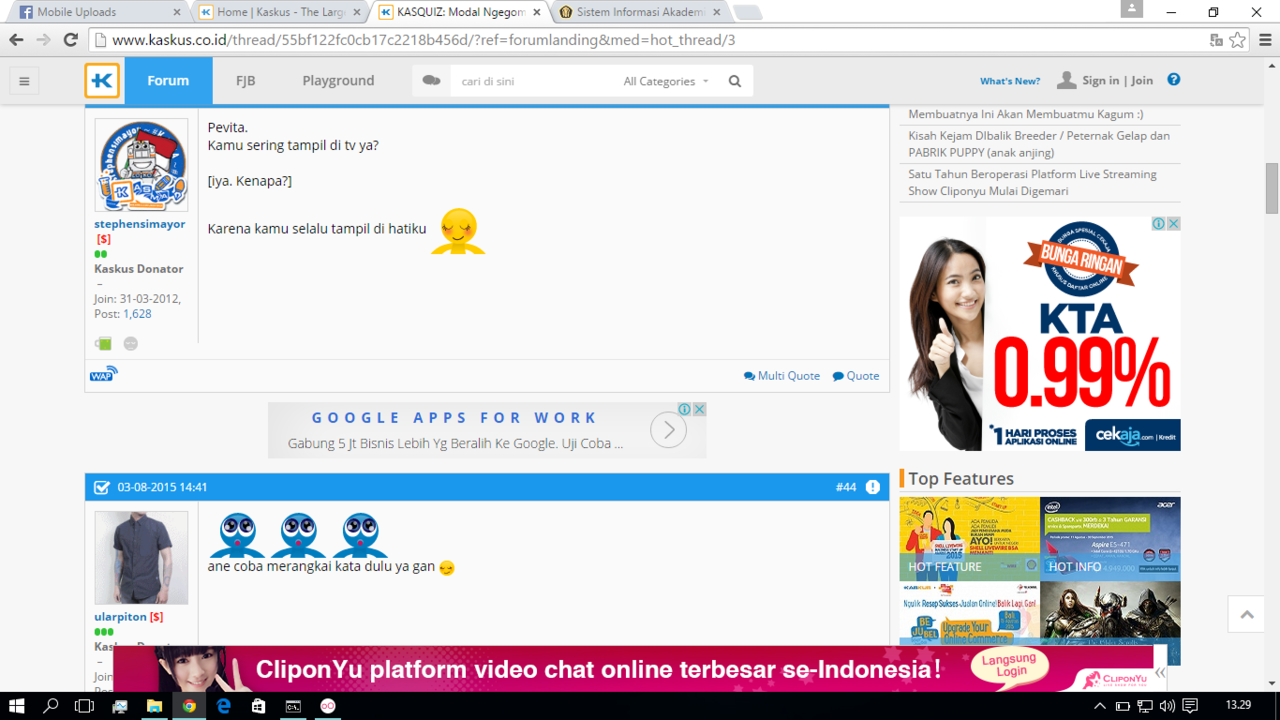This screenshot has height=720, width=1280.
Task: Click the speech bubble icon beside search box
Action: point(431,80)
